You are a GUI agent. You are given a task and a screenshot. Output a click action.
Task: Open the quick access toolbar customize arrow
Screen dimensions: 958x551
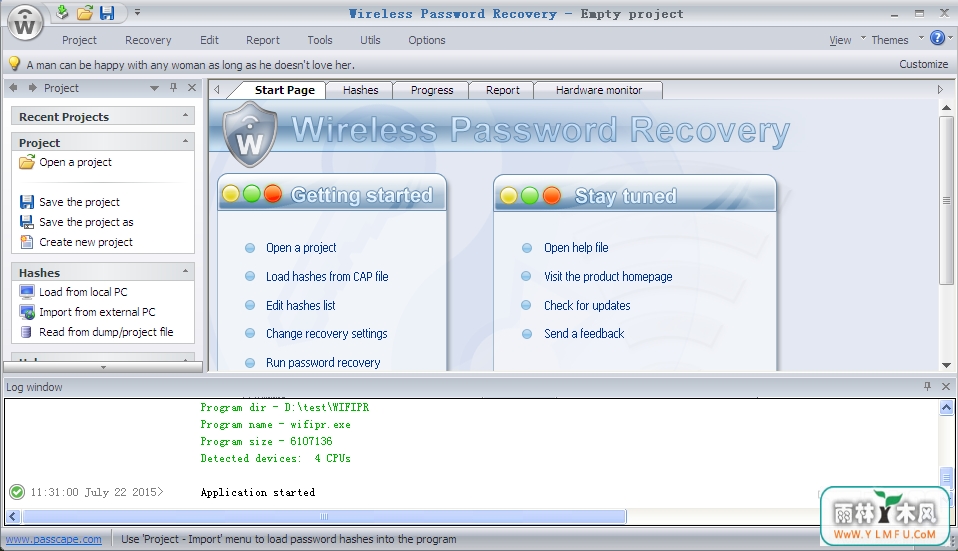tap(137, 12)
